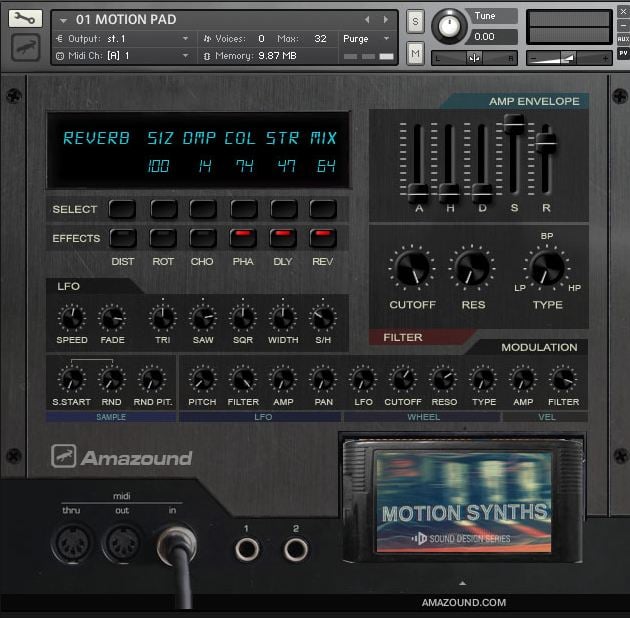This screenshot has width=630, height=618.
Task: Click the Attack (A) envelope slider
Action: pyautogui.click(x=418, y=192)
